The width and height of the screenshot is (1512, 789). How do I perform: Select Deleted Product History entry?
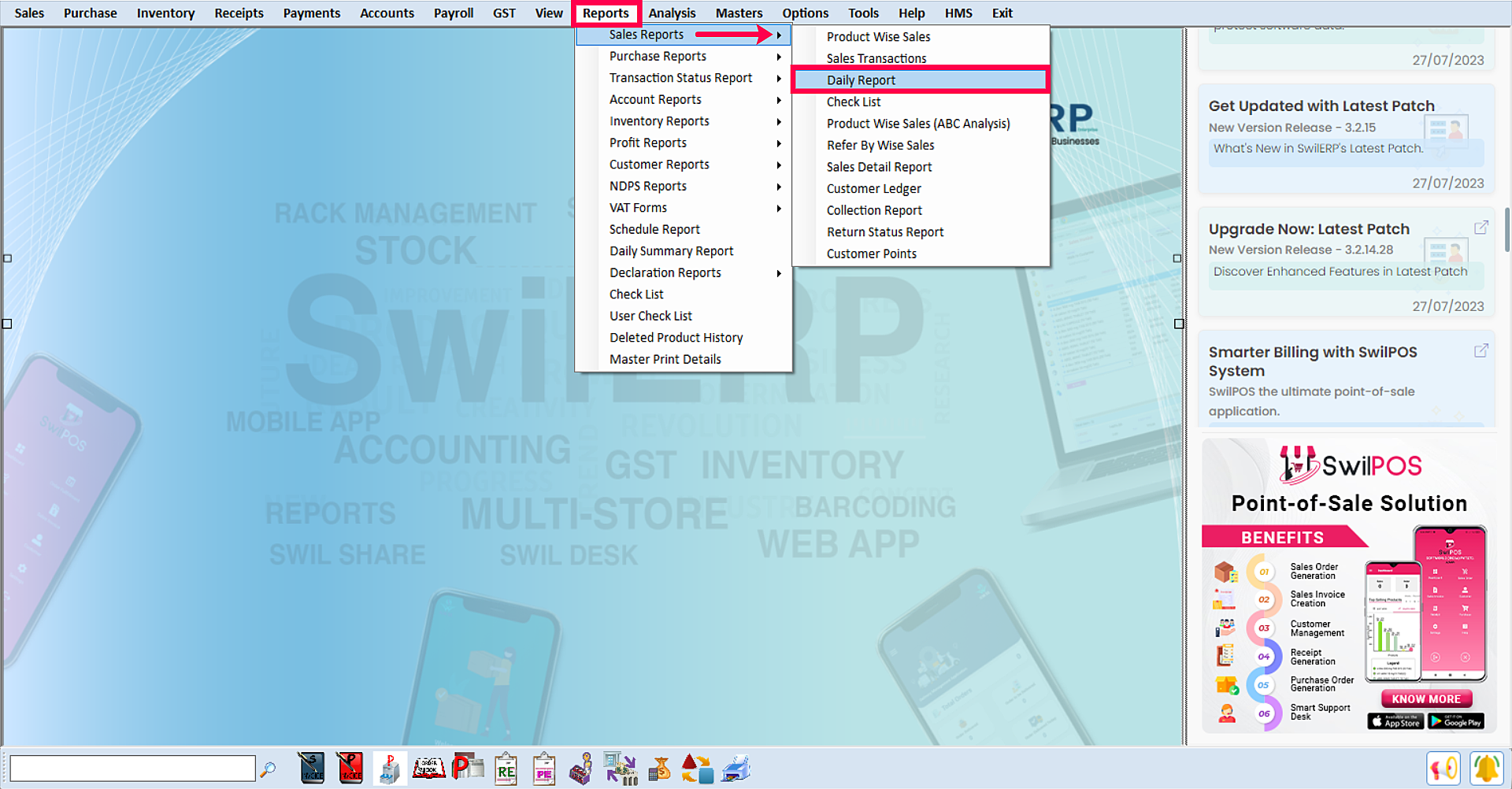pyautogui.click(x=683, y=338)
